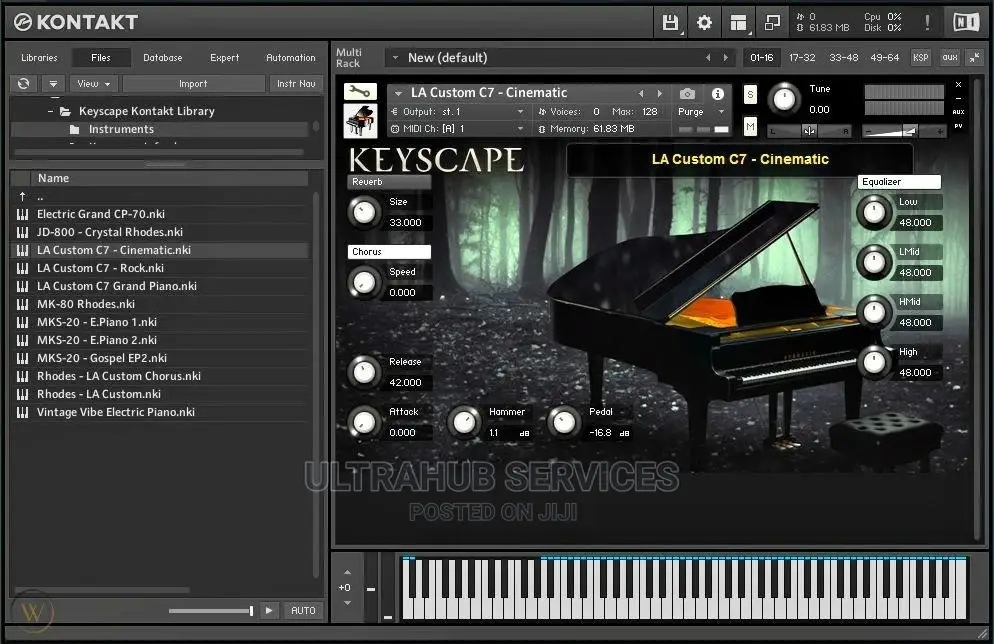Collapse Keyscape Kontakt Library folder
Viewport: 994px width, 644px height.
[50, 112]
